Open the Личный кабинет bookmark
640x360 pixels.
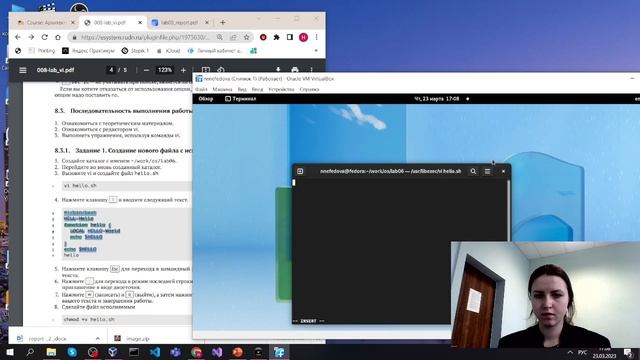click(x=215, y=51)
